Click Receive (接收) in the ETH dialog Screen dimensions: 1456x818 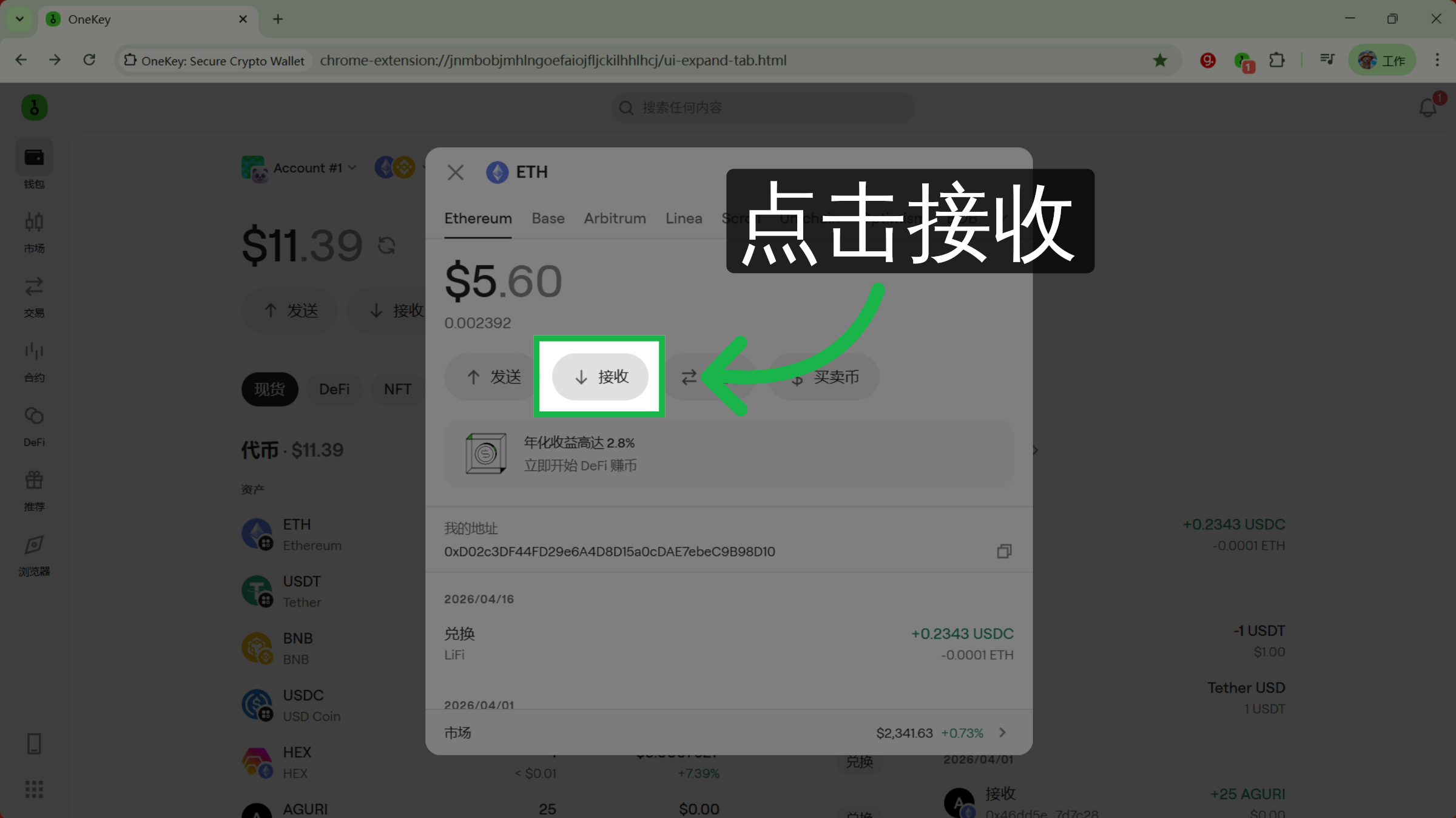click(x=600, y=377)
